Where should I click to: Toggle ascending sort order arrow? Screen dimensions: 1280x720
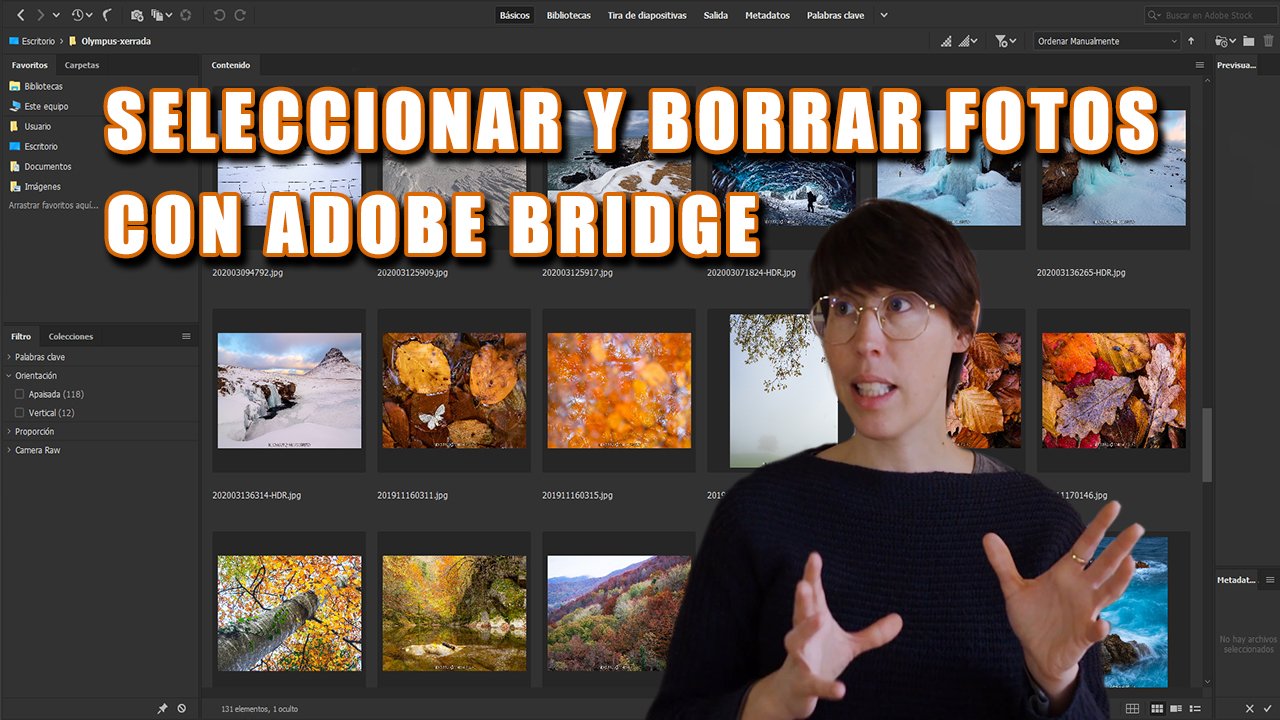pos(1191,41)
